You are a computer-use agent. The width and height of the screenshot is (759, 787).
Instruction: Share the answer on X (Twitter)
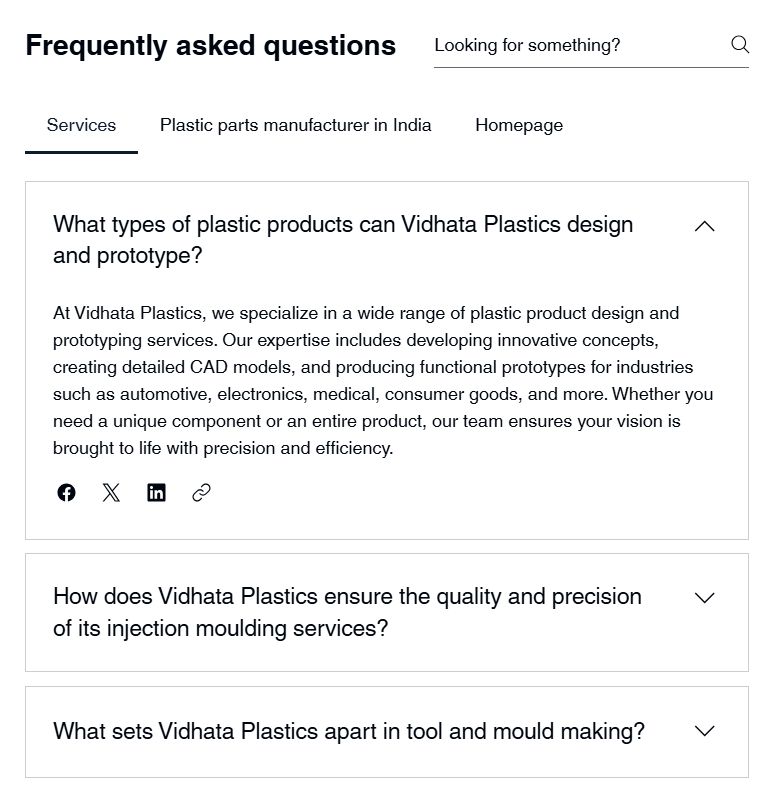(111, 492)
